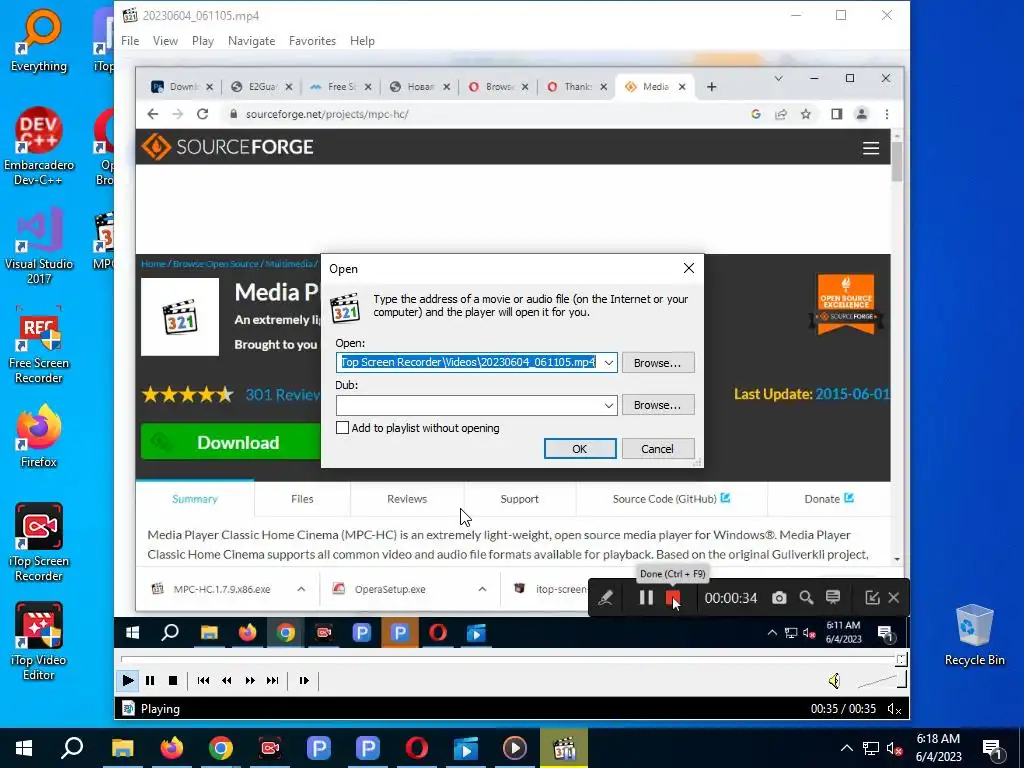Expand OperaSetup.exe download chevron
1024x768 pixels.
pyautogui.click(x=482, y=589)
